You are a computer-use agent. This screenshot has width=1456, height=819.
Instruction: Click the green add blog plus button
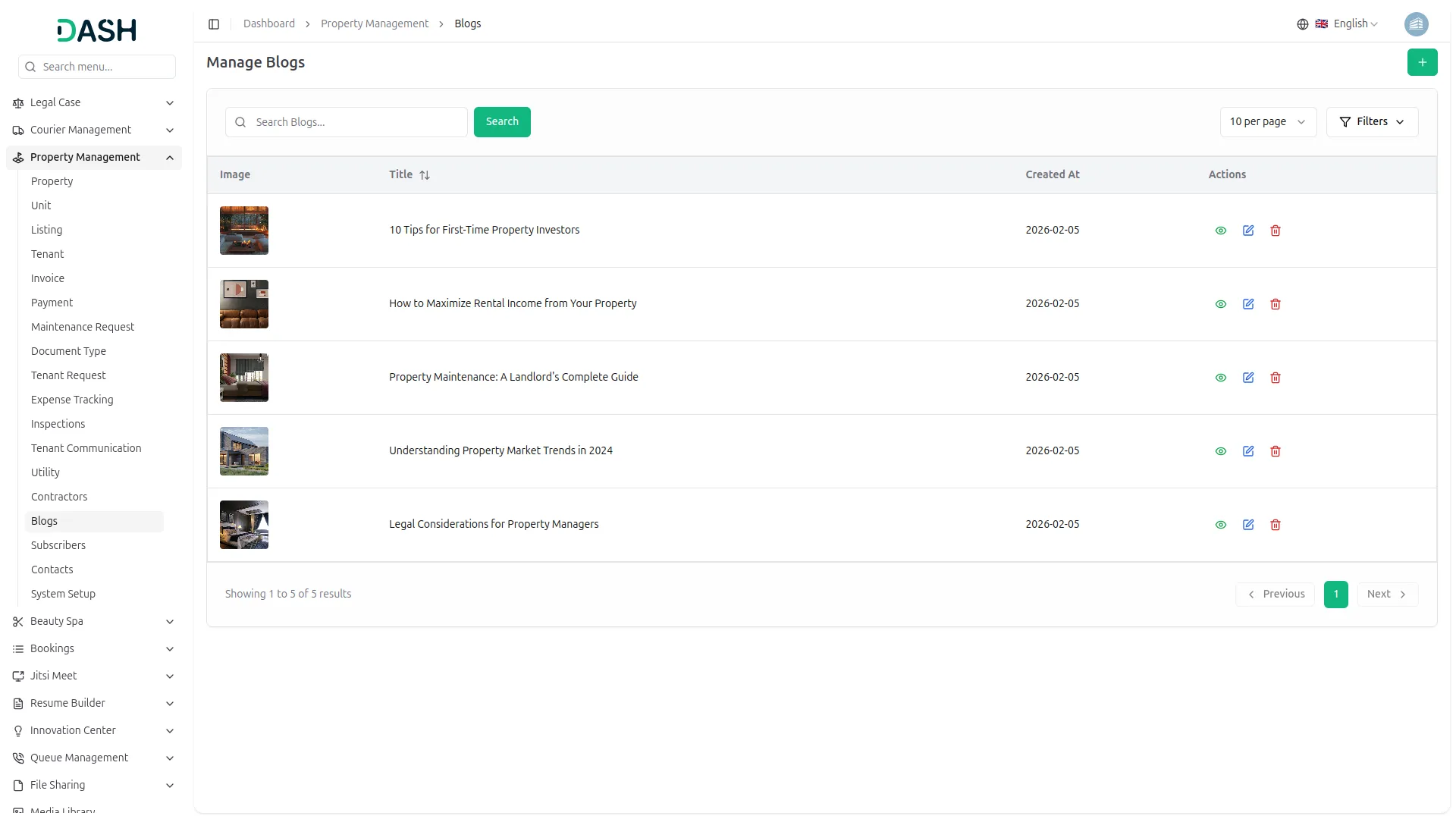(x=1422, y=62)
